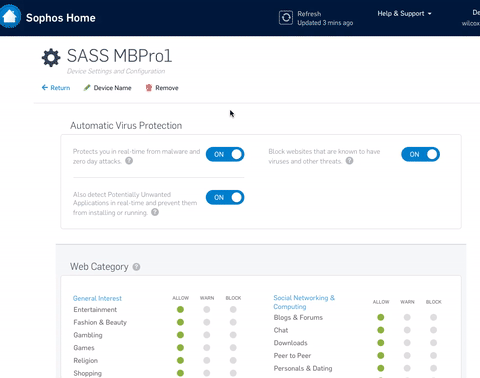
Task: Set Religion to Warn
Action: (x=207, y=360)
